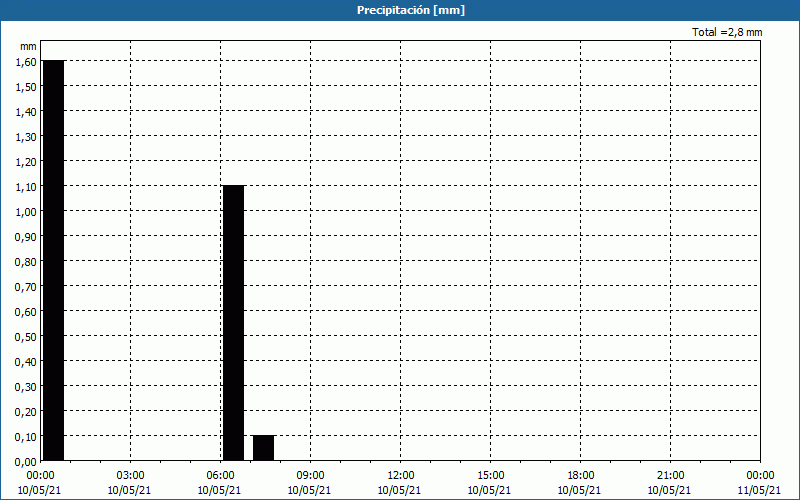Click the 1,60 mm rainfall bar at 00:00

(54, 260)
